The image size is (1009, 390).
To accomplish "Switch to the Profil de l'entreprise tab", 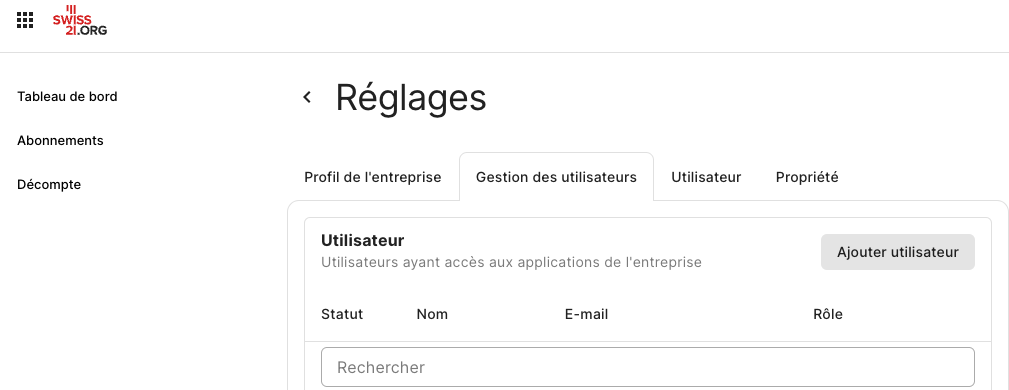I will pyautogui.click(x=373, y=177).
